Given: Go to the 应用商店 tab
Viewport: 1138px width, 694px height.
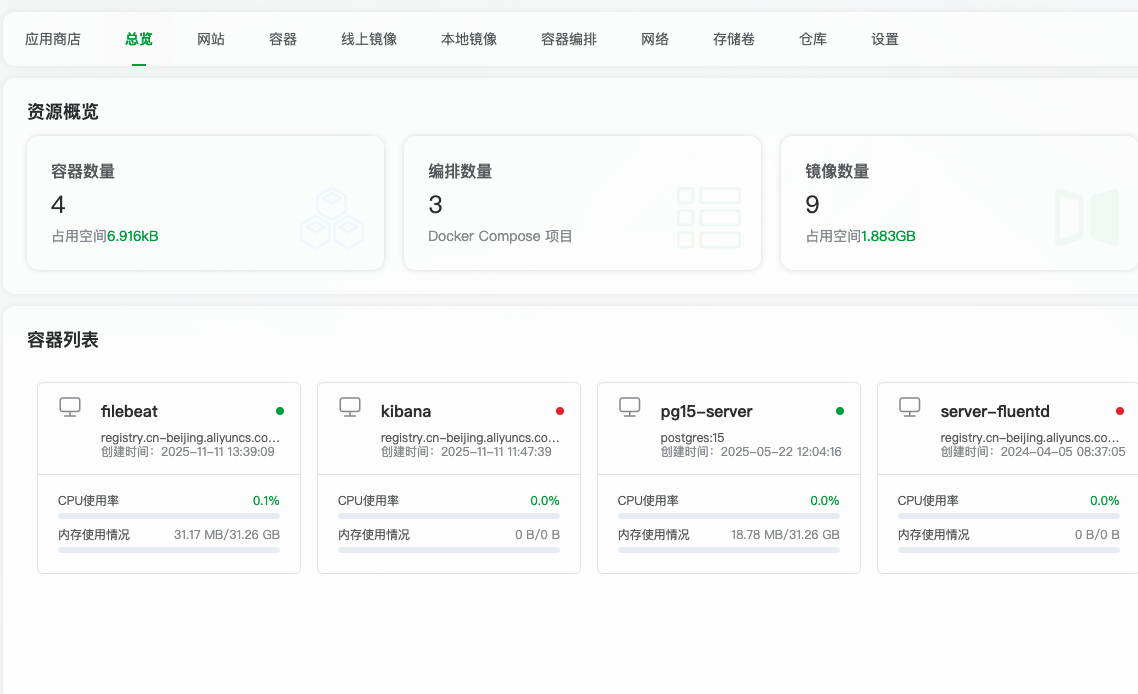Looking at the screenshot, I should (x=52, y=39).
